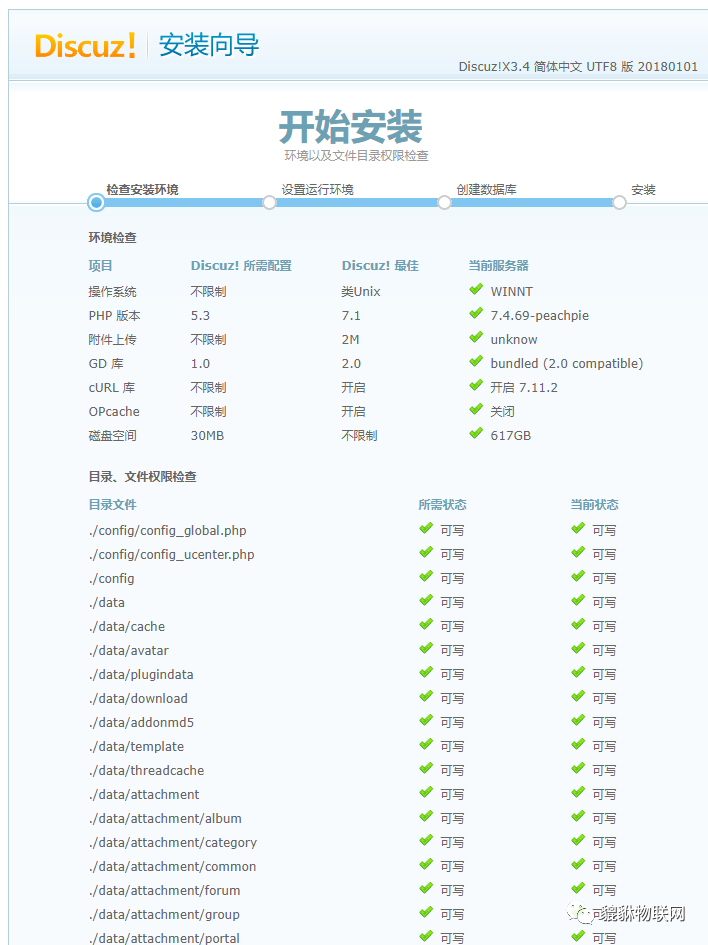
Task: Click check mark beside bundled (2.0 compatible)
Action: tap(476, 362)
